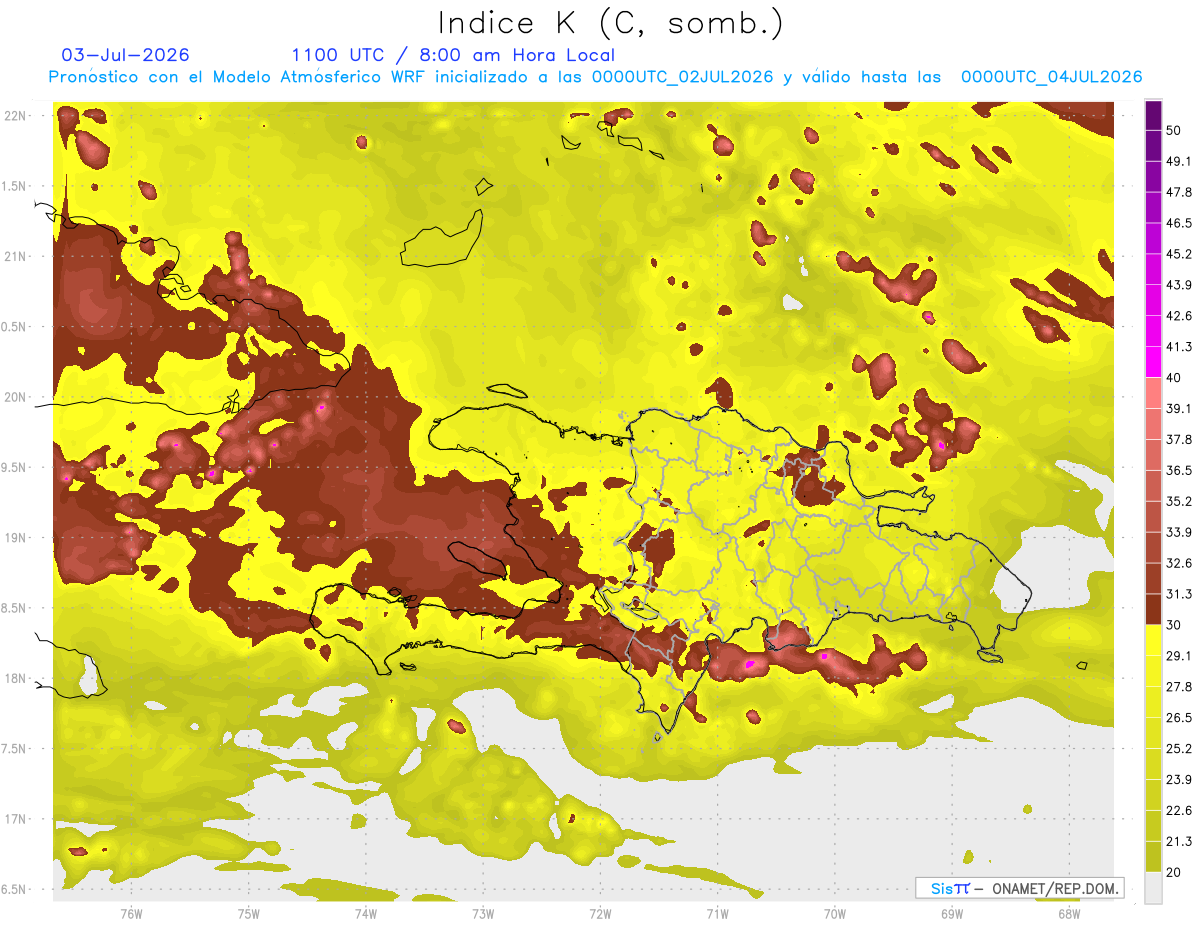
Task: Click colorbar value "42.6"
Action: pyautogui.click(x=1179, y=316)
